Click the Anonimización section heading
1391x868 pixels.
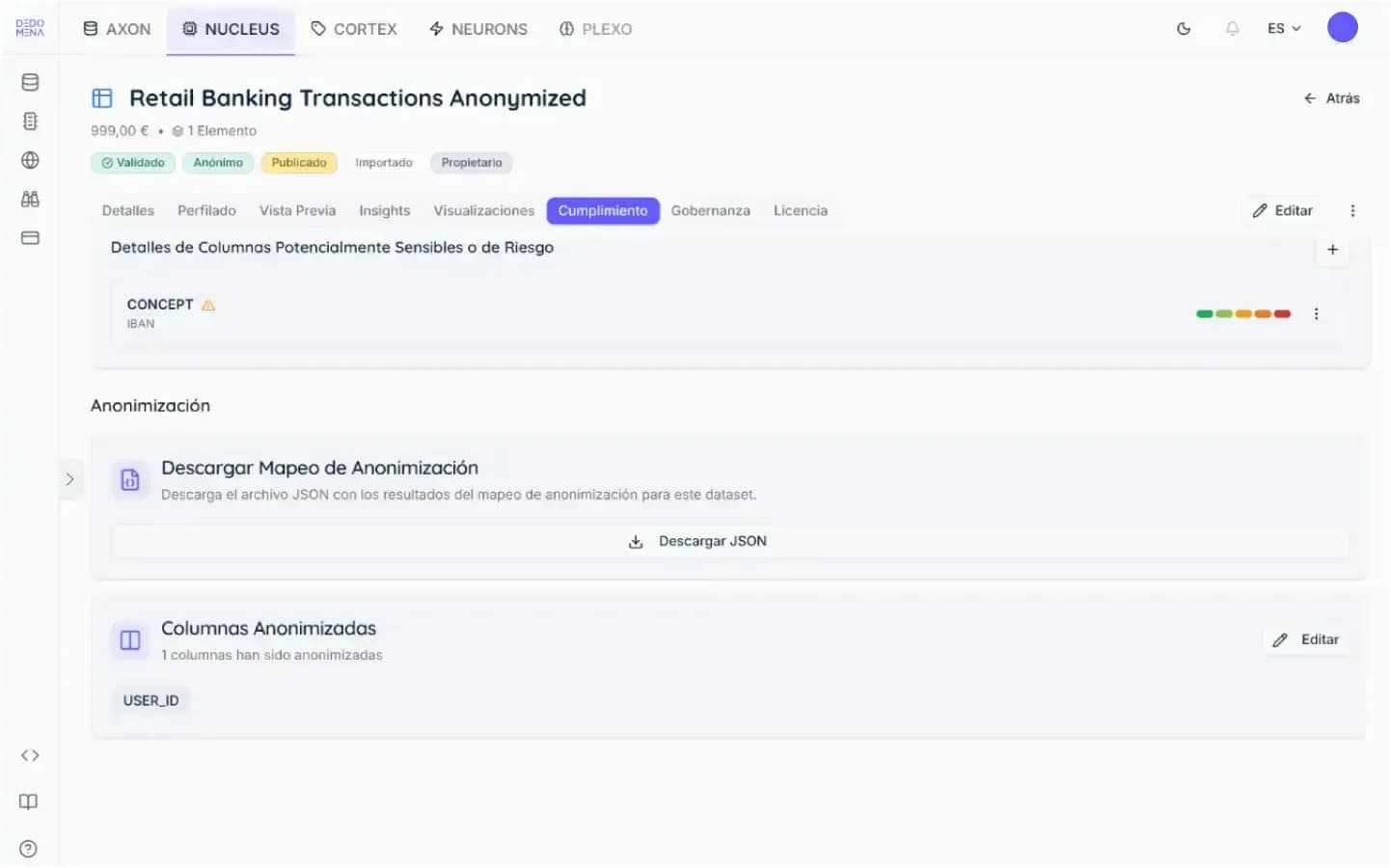pos(150,406)
